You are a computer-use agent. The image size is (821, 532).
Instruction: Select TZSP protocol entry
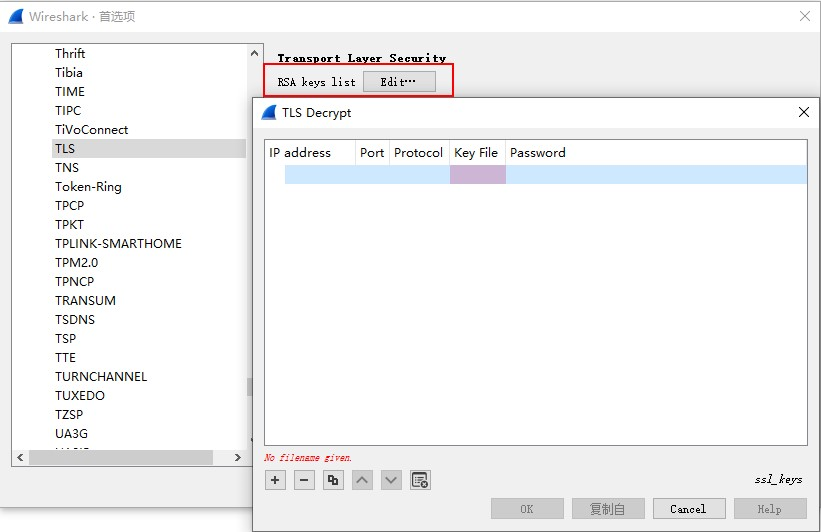pyautogui.click(x=69, y=415)
